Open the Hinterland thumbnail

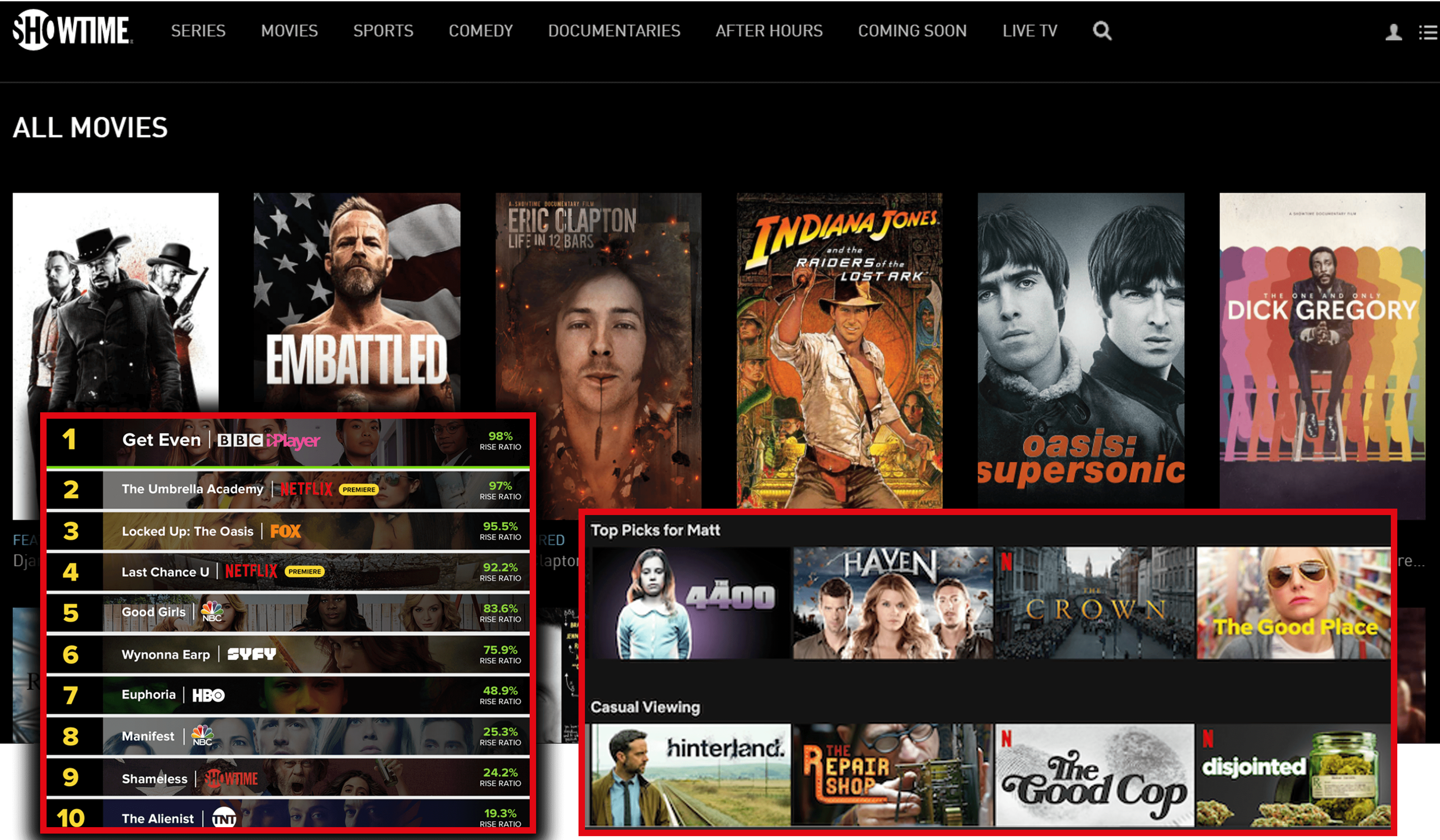(x=692, y=775)
